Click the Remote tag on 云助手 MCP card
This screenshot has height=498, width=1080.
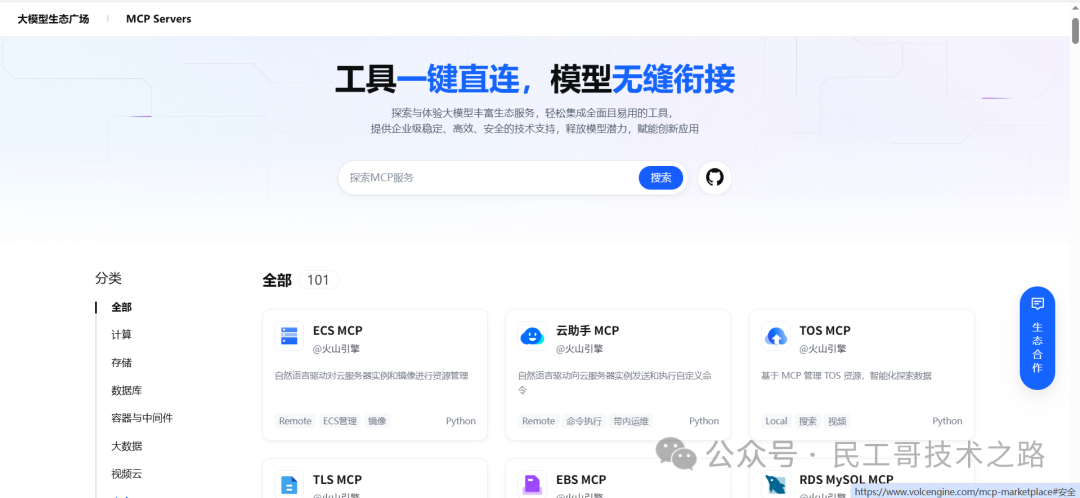(x=539, y=421)
